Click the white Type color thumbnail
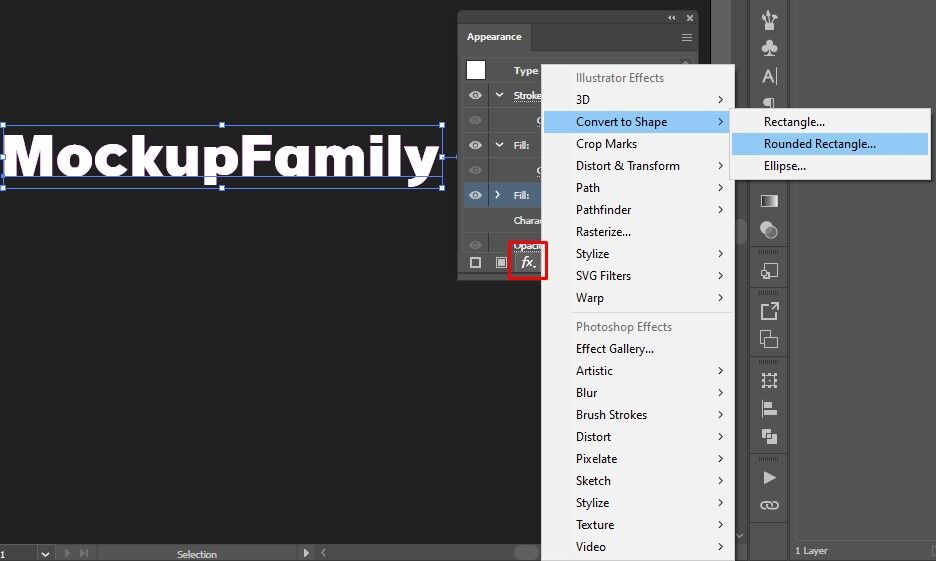Screen dimensions: 936x561 click(476, 70)
